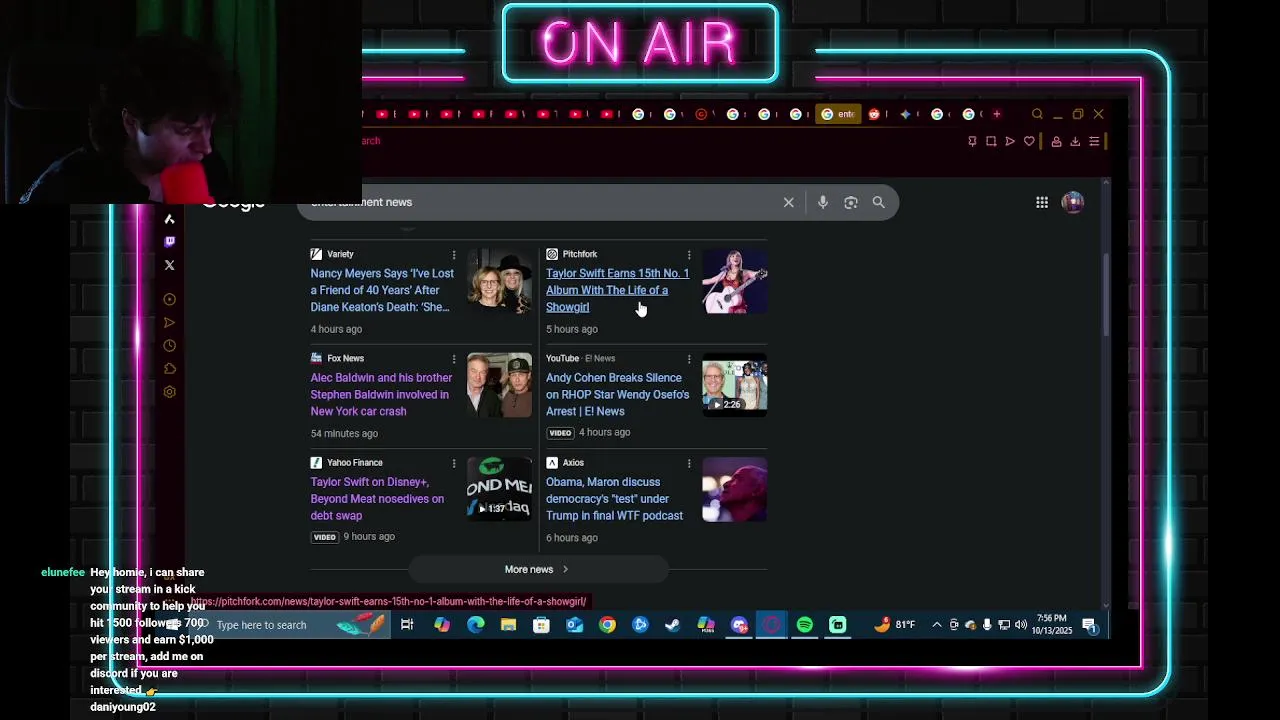This screenshot has width=1280, height=720.
Task: Open the easy setup menu icon
Action: (1094, 142)
